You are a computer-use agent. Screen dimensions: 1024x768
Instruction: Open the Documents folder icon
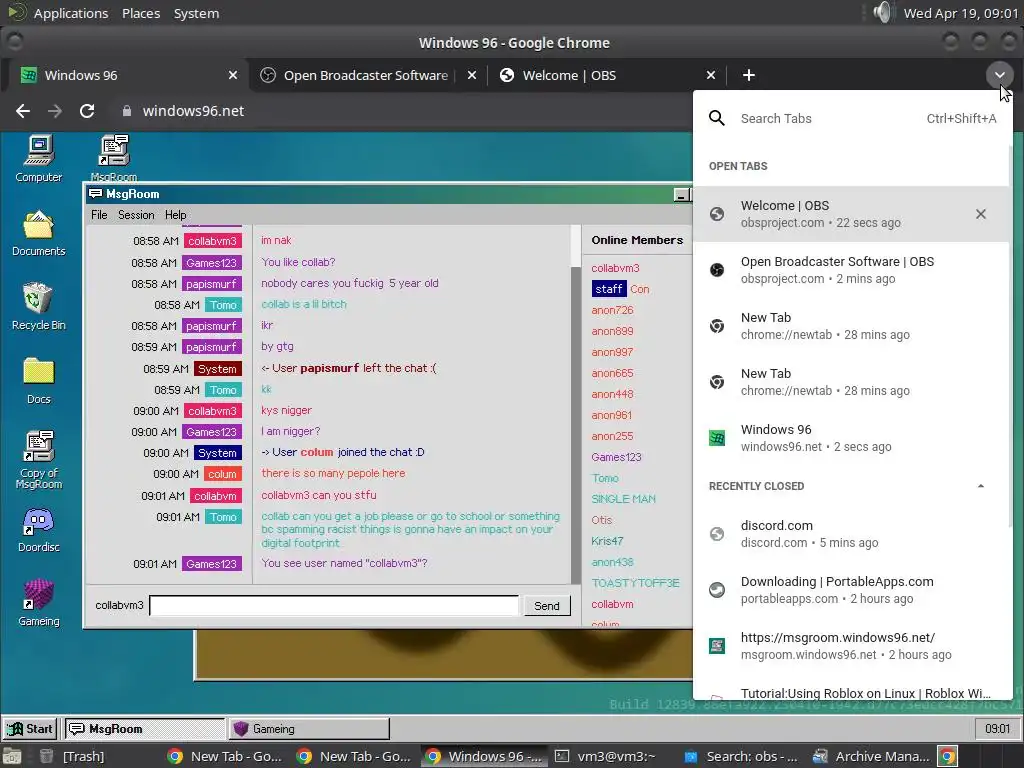(39, 233)
